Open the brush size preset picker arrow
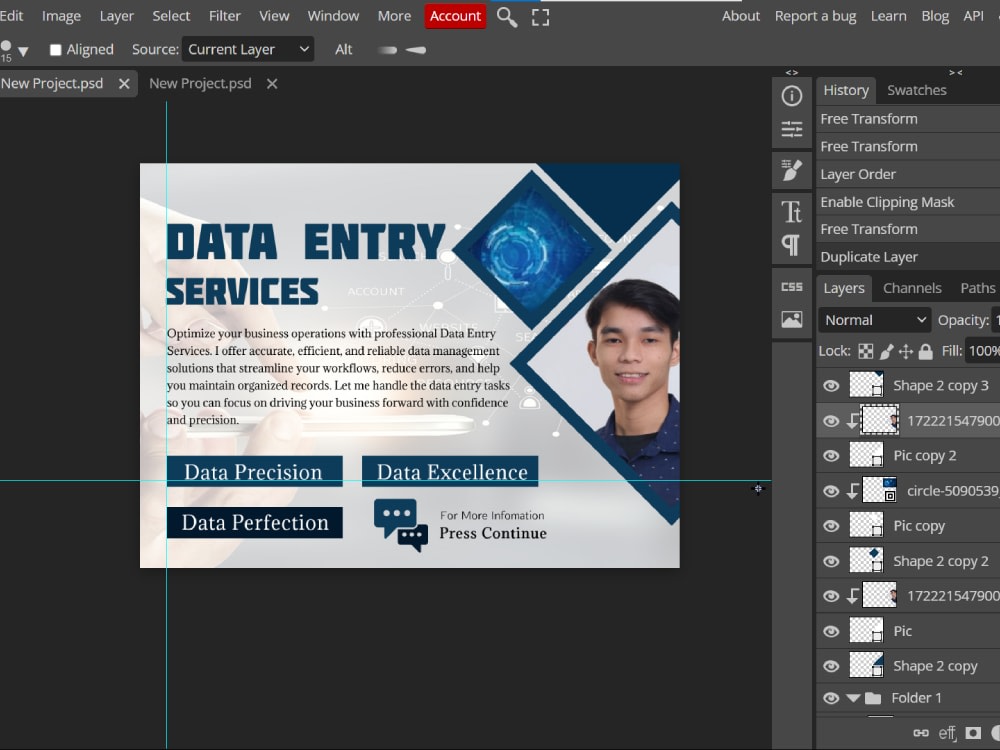Screen dimensions: 1000x750 tap(24, 51)
